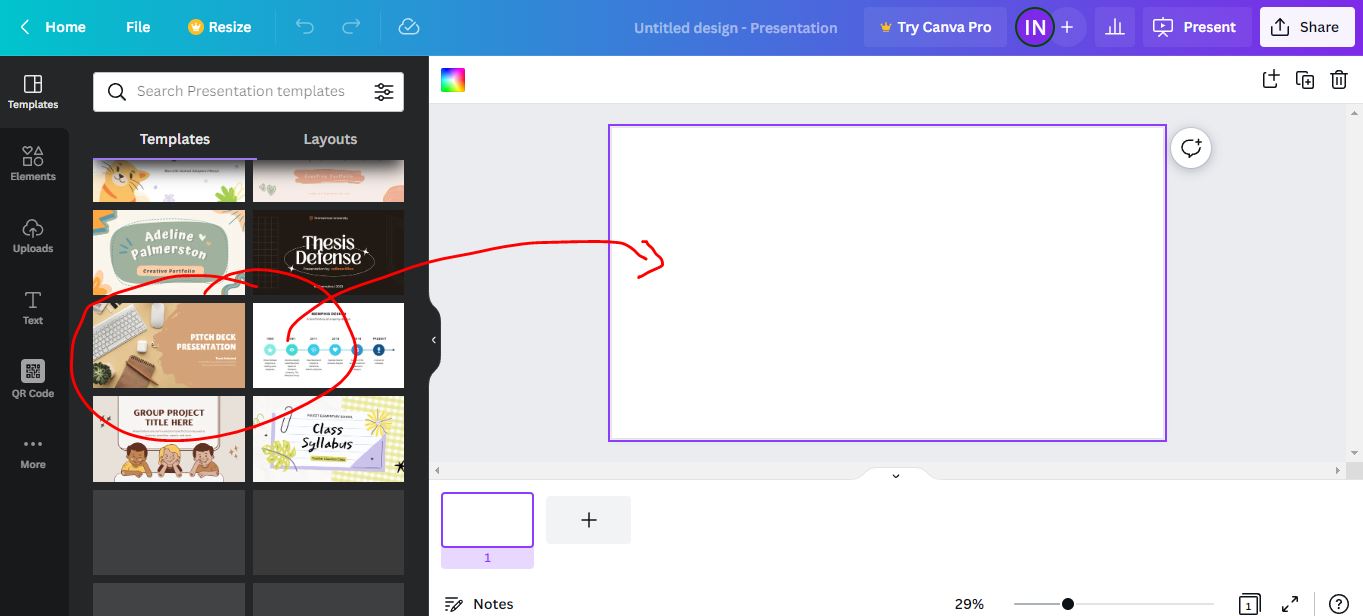Expand the area below the canvas

click(895, 474)
